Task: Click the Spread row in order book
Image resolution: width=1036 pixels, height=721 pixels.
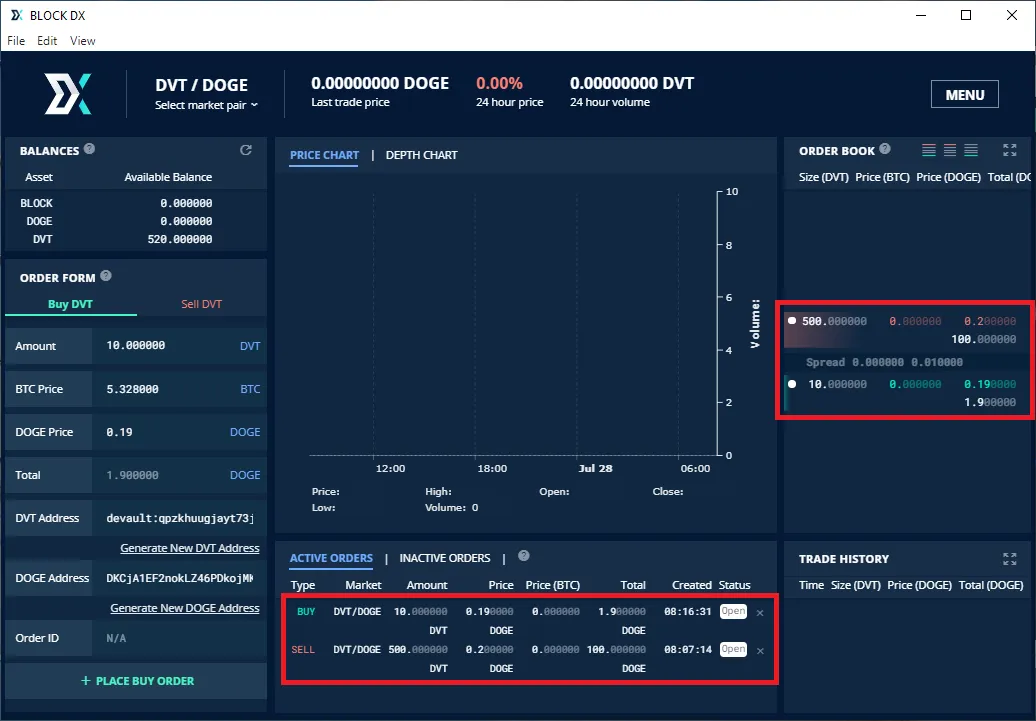Action: coord(908,362)
